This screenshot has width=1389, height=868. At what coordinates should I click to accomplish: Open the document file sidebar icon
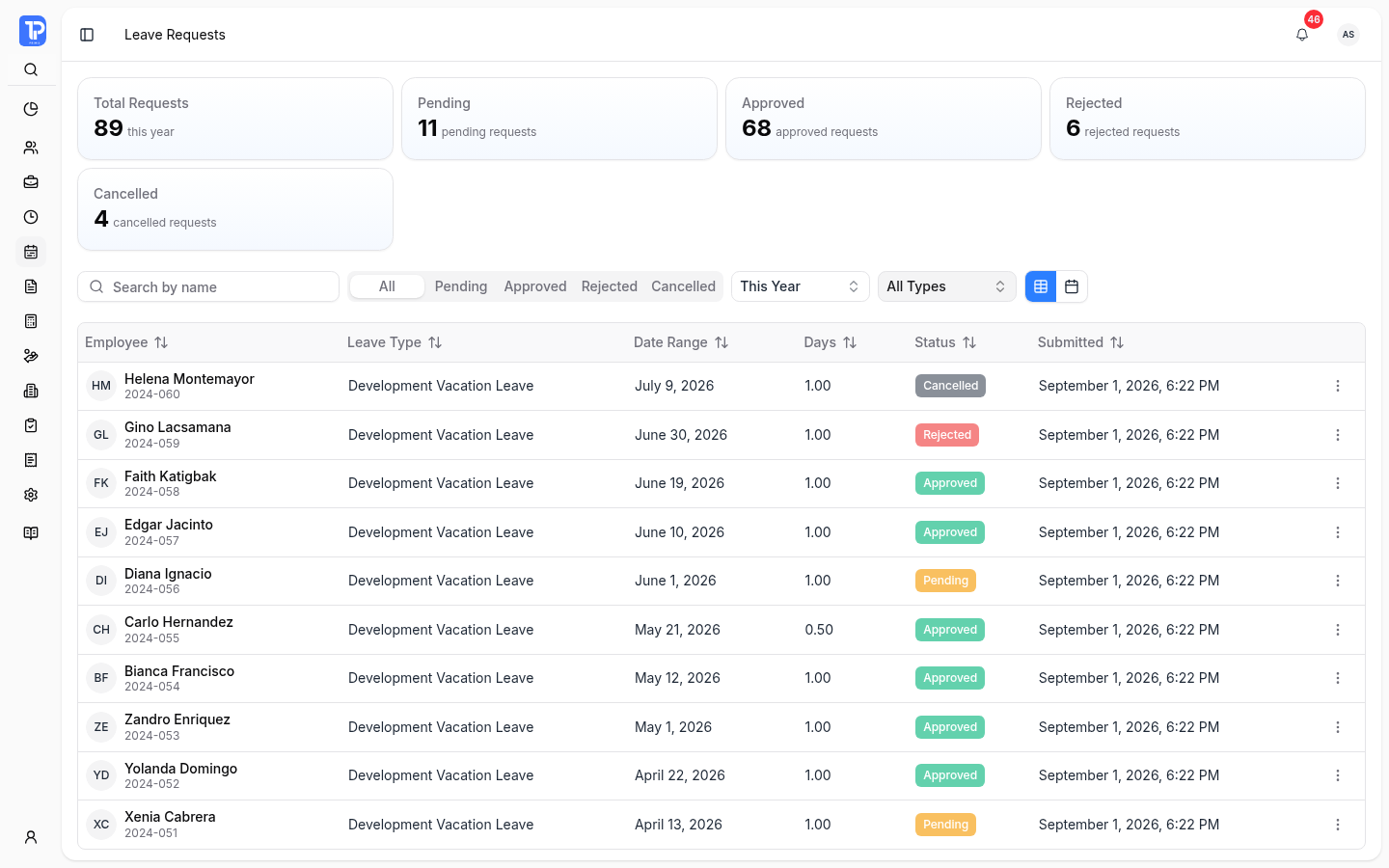pos(31,286)
